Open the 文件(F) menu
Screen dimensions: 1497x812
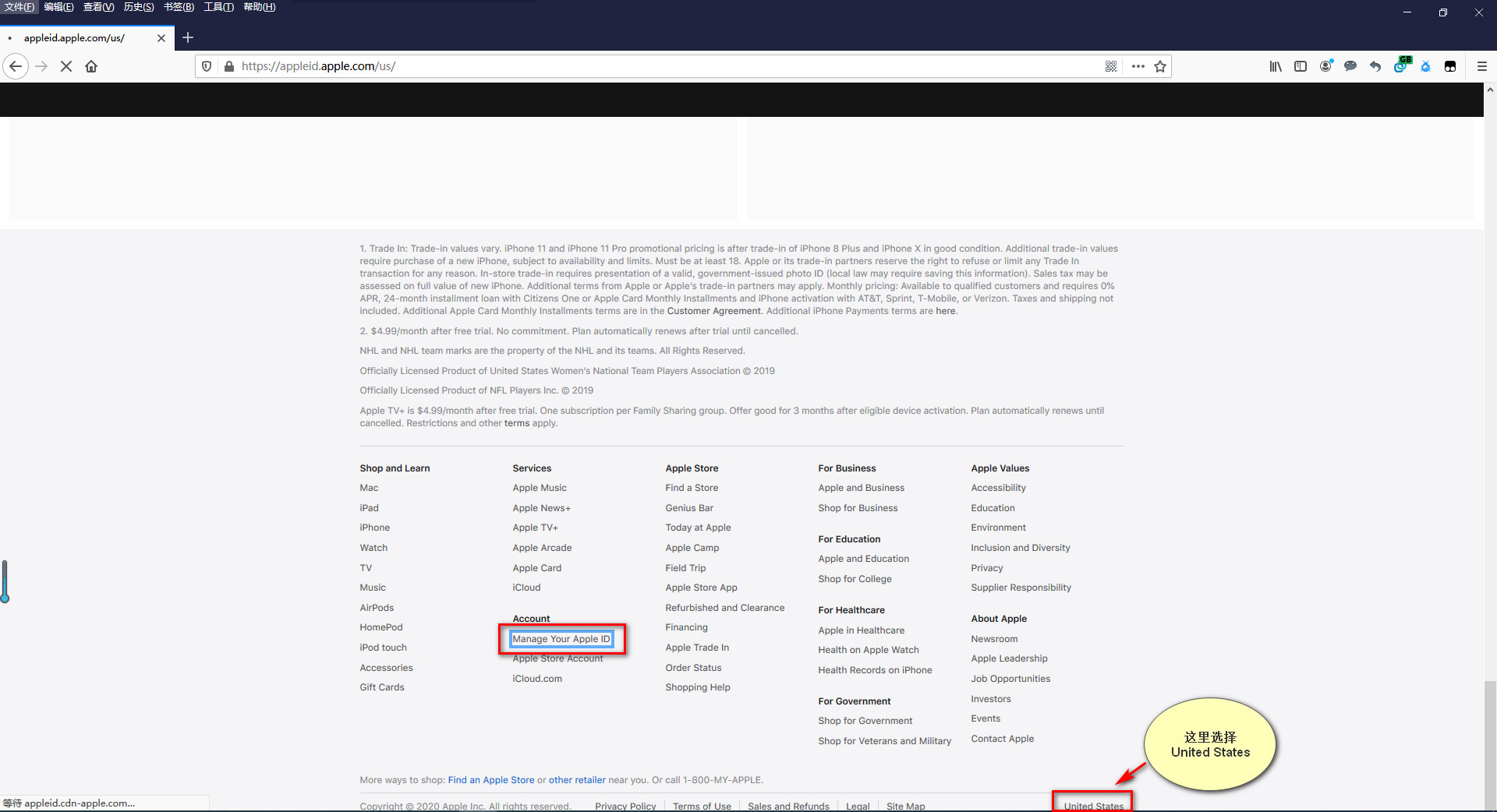click(x=19, y=7)
